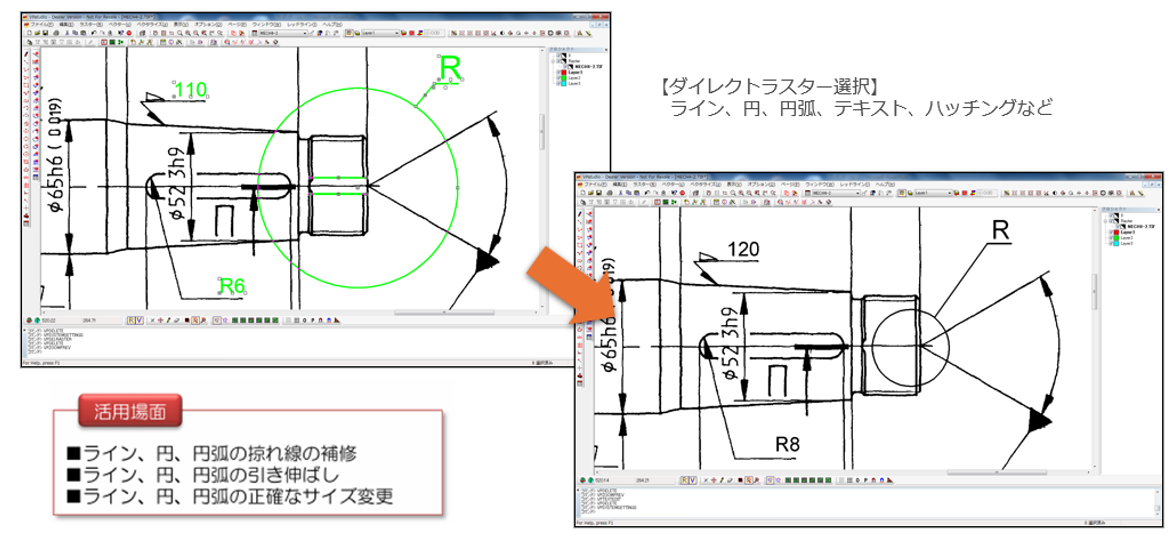Select Layer 1 in upper-left window project tree
Screen dimensions: 1171x543
click(575, 72)
